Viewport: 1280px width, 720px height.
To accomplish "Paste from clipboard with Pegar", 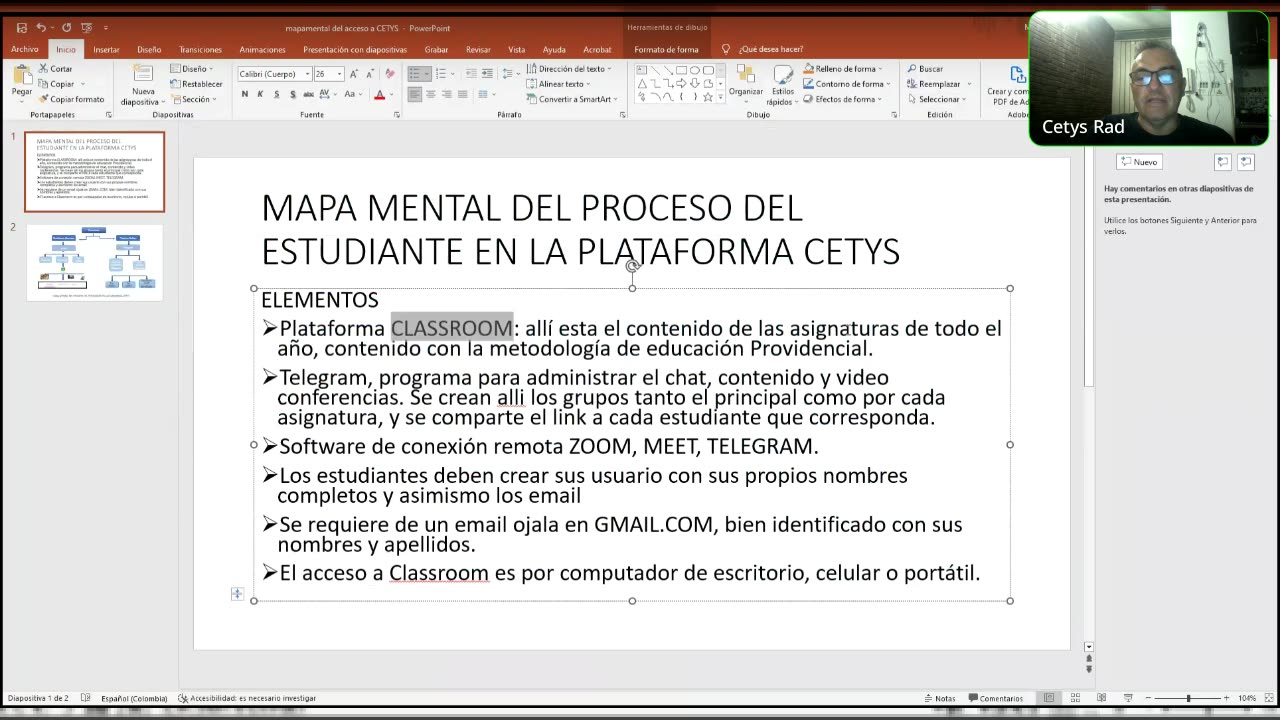I will point(22,82).
